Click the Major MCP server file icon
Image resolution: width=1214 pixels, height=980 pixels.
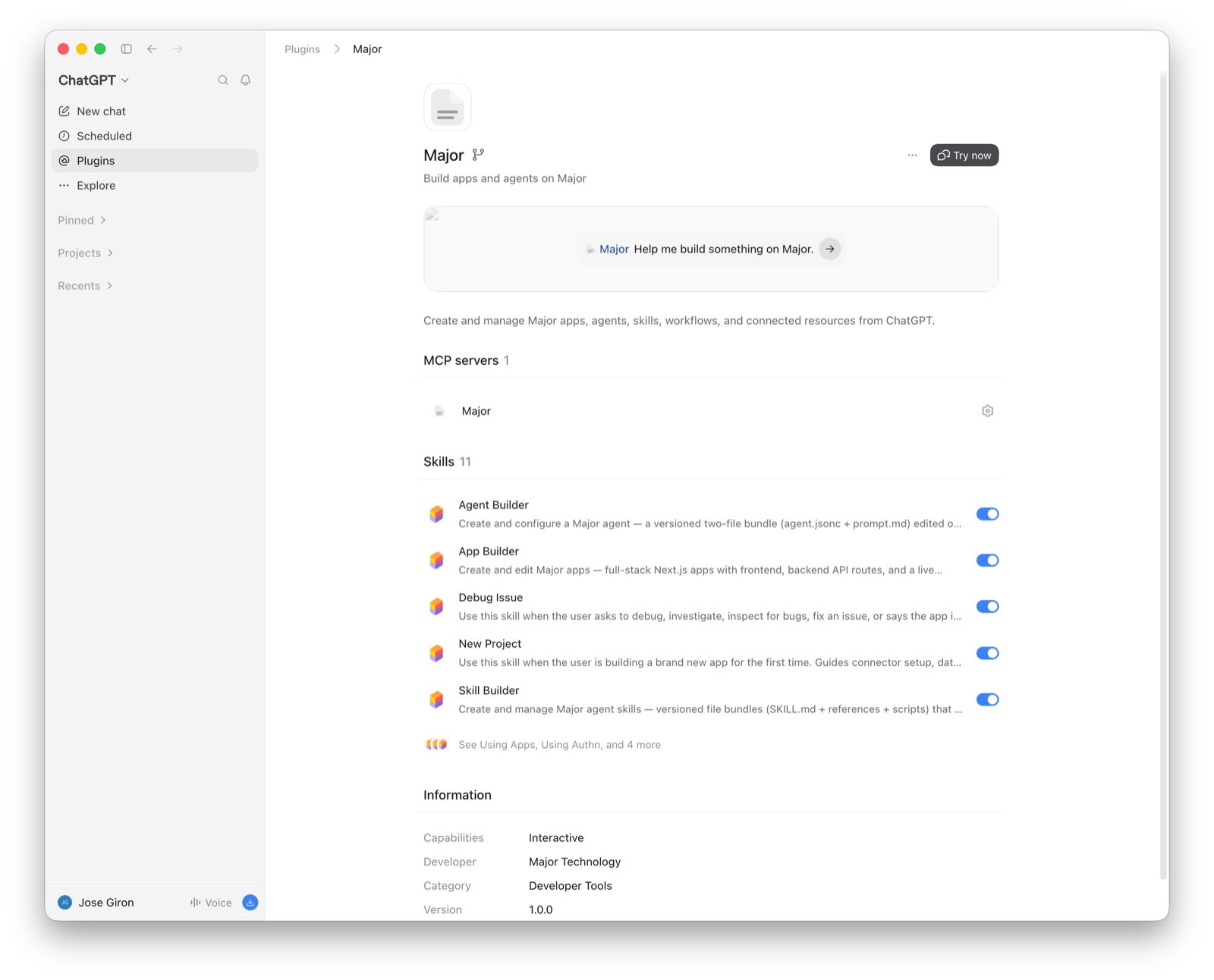coord(439,411)
